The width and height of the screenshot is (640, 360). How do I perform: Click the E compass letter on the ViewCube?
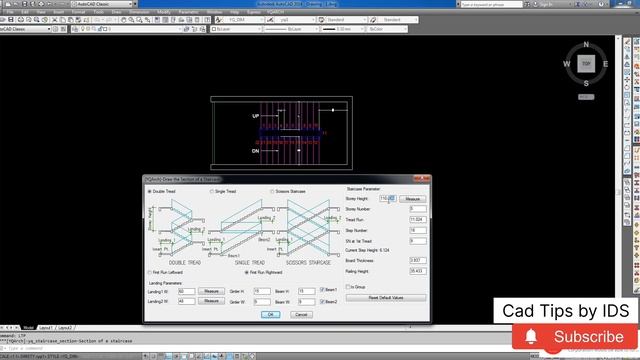pyautogui.click(x=605, y=64)
